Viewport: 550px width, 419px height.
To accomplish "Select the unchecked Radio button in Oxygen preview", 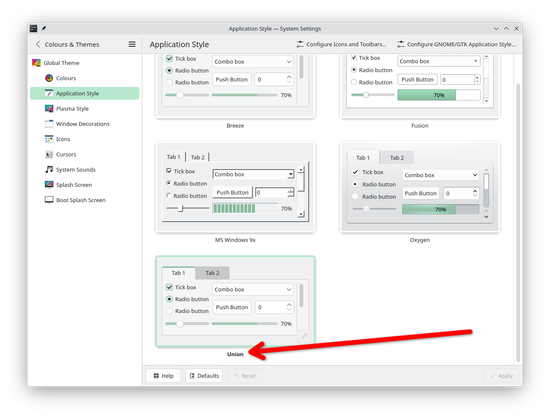I will 355,197.
